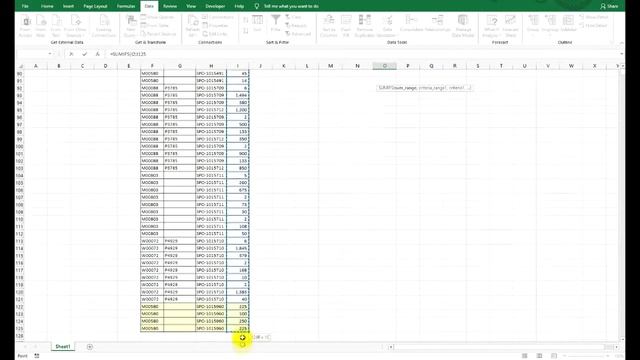Open the From Web import tool
The height and width of the screenshot is (360, 640).
[40, 26]
